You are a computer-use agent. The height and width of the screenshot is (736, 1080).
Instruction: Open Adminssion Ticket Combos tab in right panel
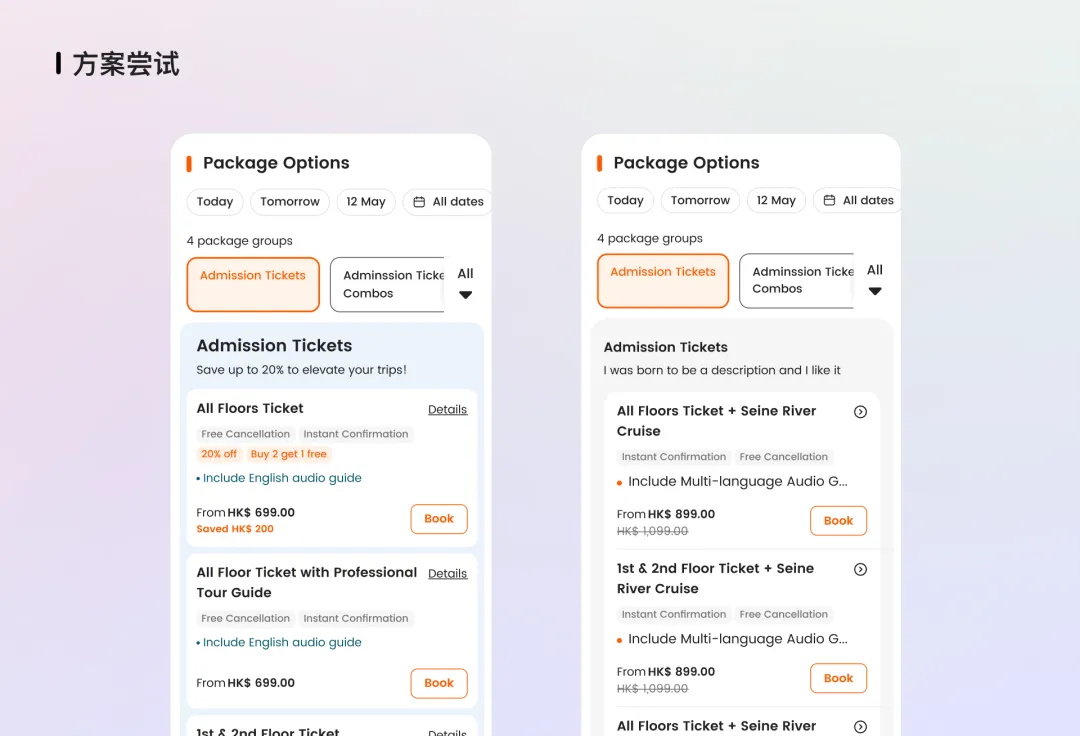point(797,281)
